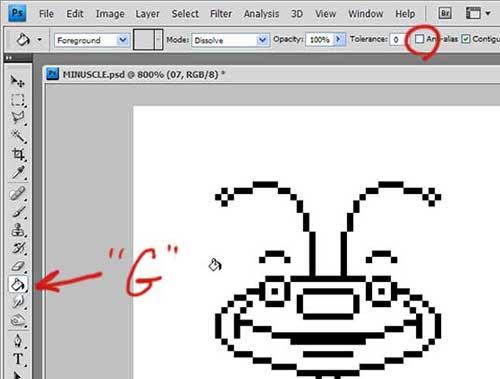Select the Paint Bucket tool in toolbox
This screenshot has width=500, height=379.
pyautogui.click(x=18, y=285)
